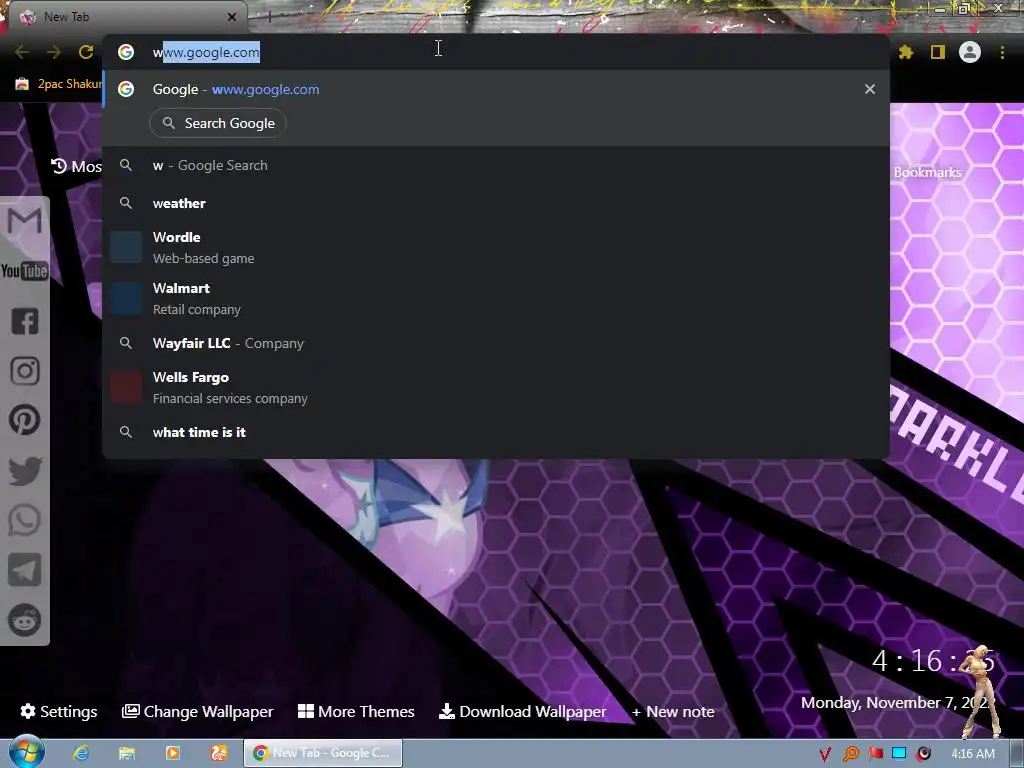Viewport: 1024px width, 768px height.
Task: Close the New Tab tab
Action: (232, 17)
